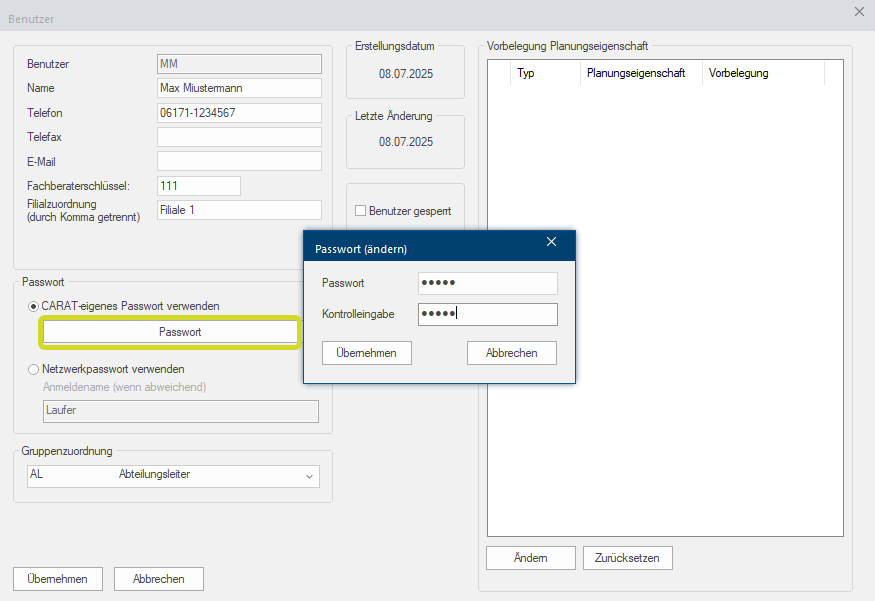Click the Zurücksetzen button

pyautogui.click(x=627, y=558)
